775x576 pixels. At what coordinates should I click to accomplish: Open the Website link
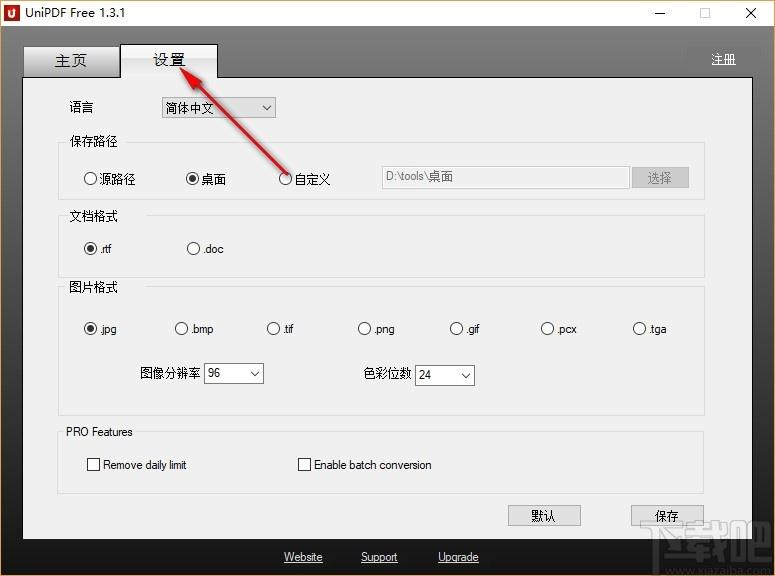point(303,557)
